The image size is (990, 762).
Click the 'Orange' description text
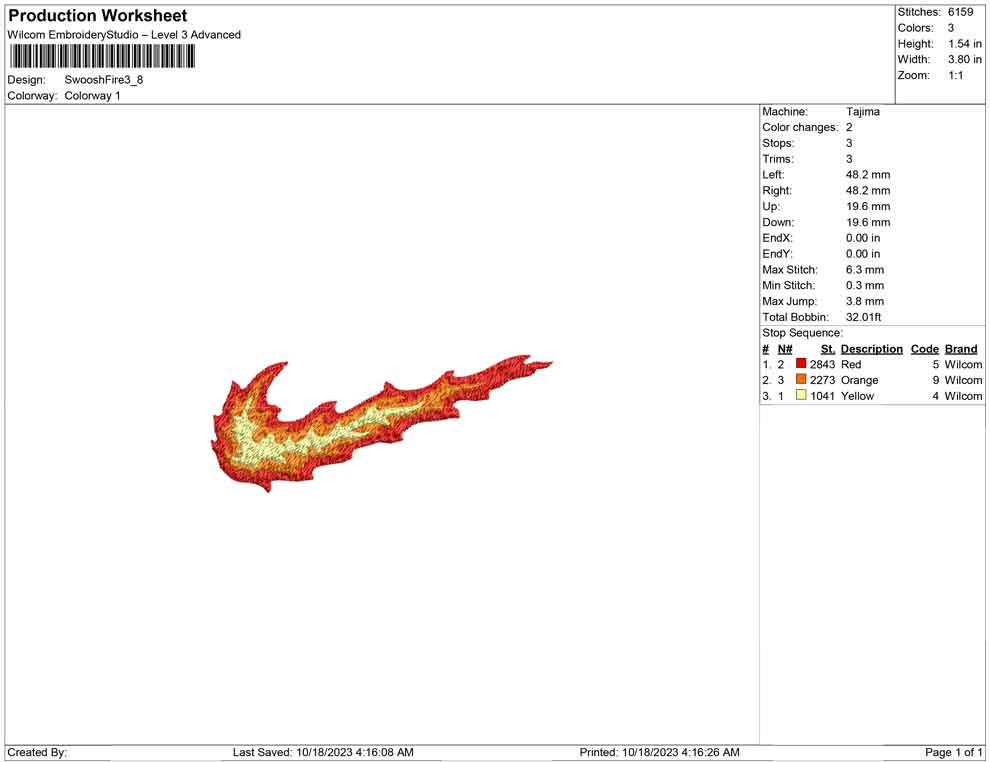pos(859,380)
